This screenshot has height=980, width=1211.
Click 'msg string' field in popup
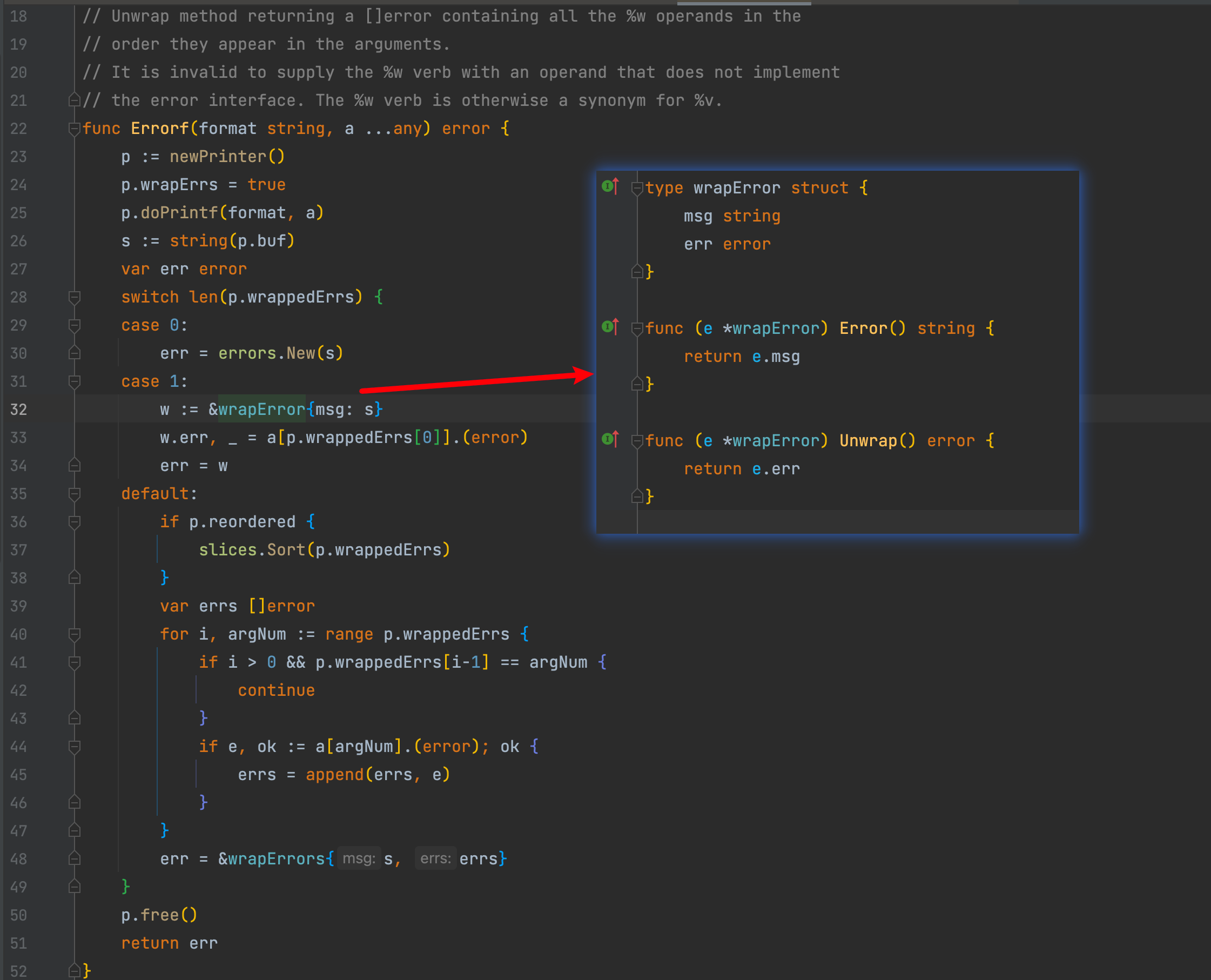coord(732,216)
